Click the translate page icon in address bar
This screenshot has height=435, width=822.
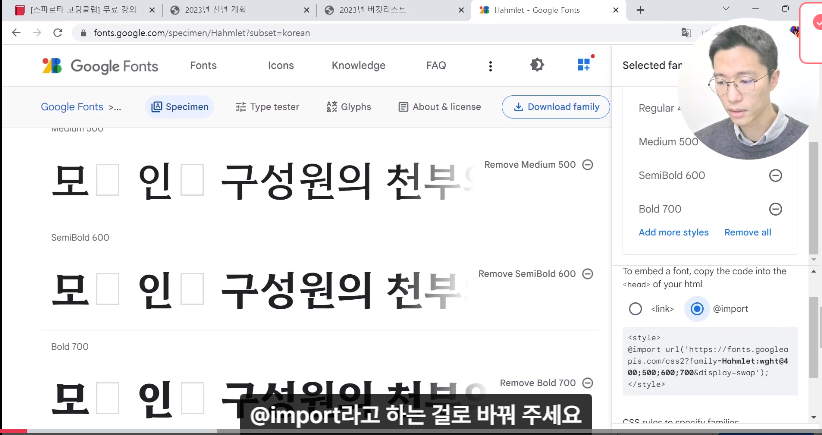(686, 32)
